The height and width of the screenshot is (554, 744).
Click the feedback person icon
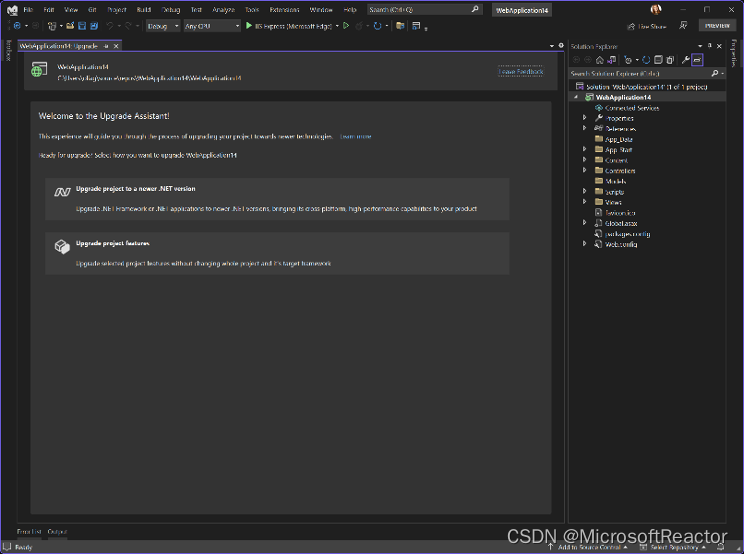(x=683, y=26)
